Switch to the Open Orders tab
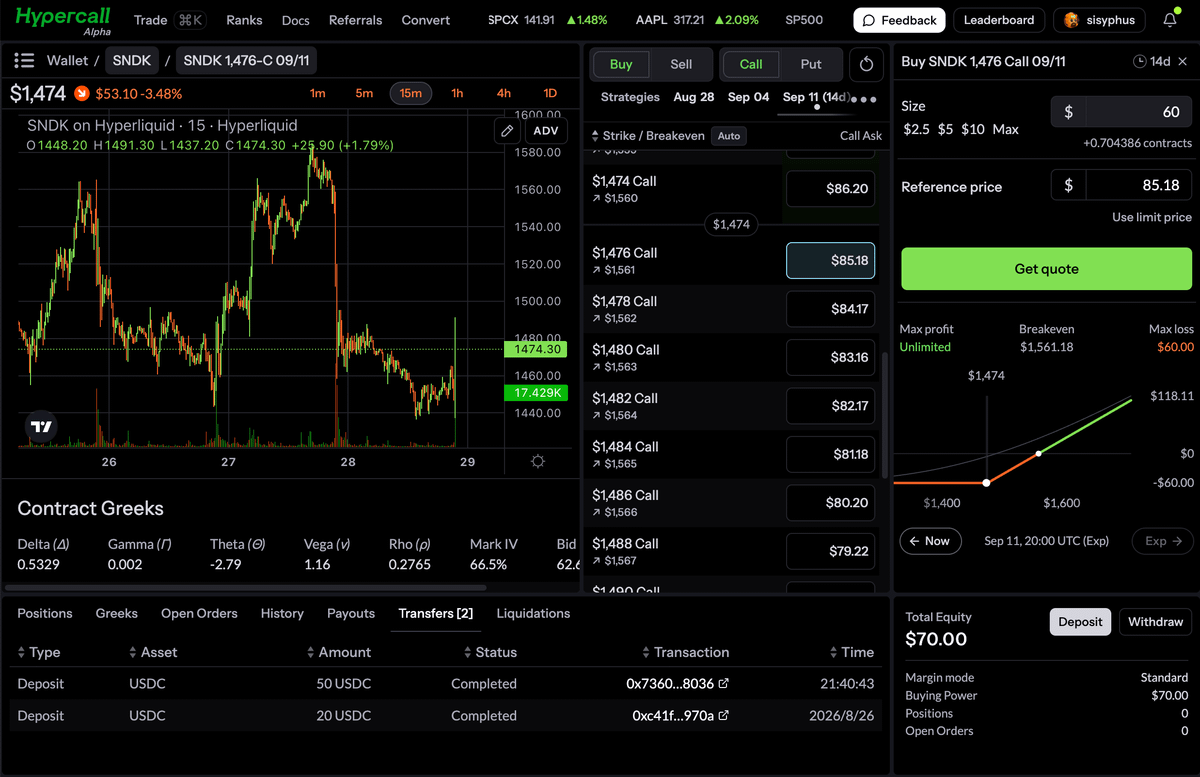1200x777 pixels. [199, 613]
